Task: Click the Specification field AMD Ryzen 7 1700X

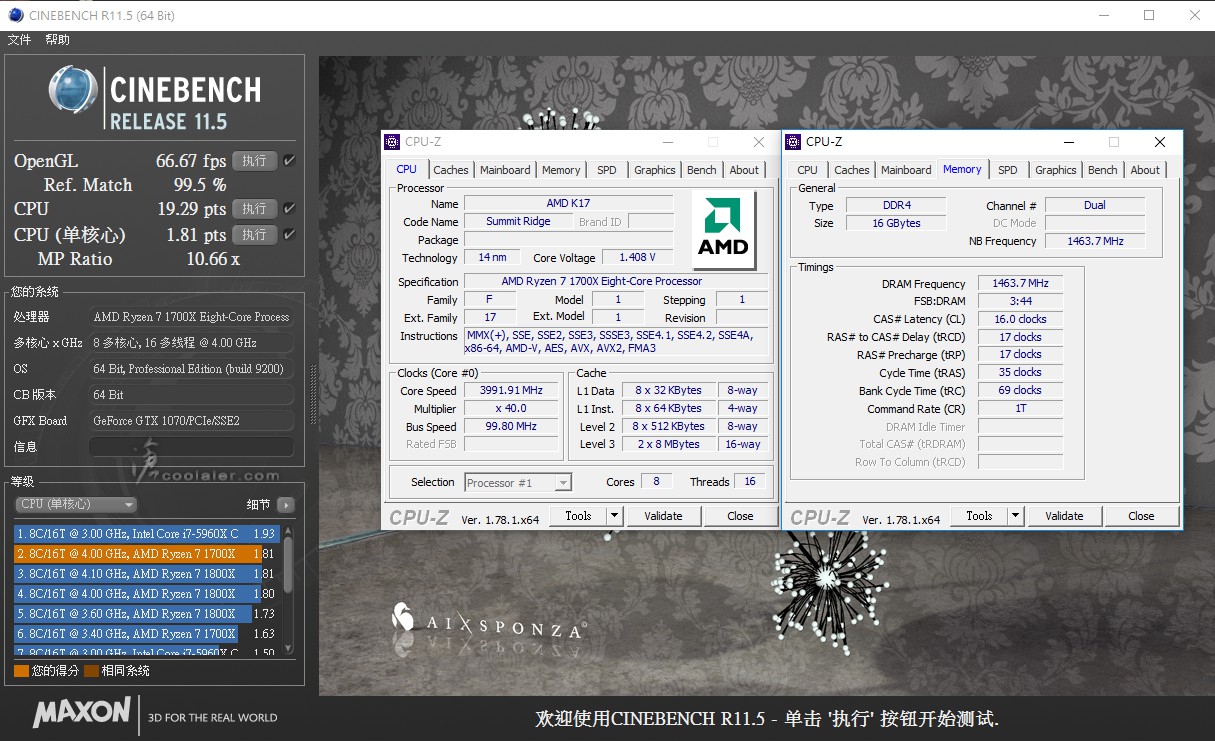Action: pyautogui.click(x=616, y=281)
